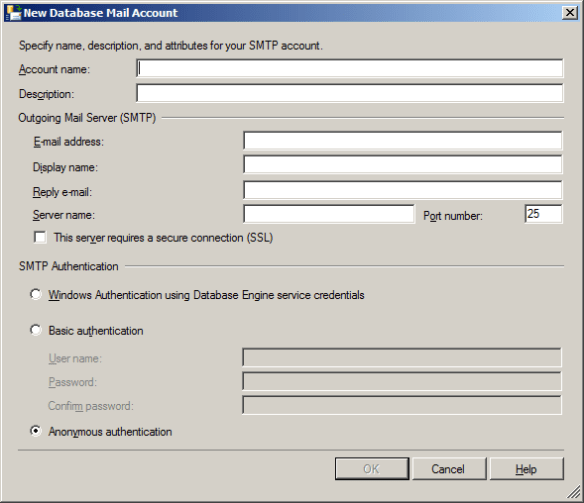Click the dialog resize grip corner
This screenshot has width=584, height=503.
click(x=574, y=493)
